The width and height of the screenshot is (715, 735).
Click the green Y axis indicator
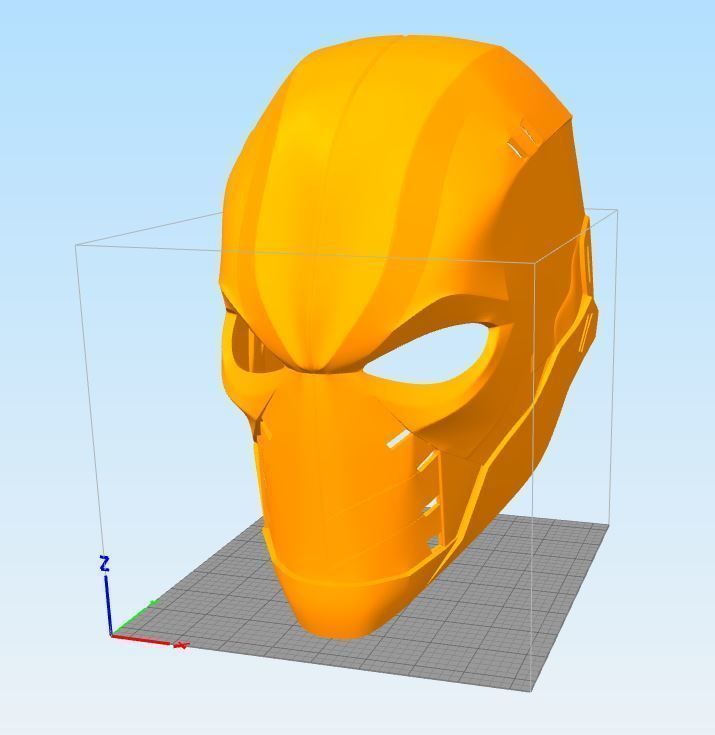point(135,617)
